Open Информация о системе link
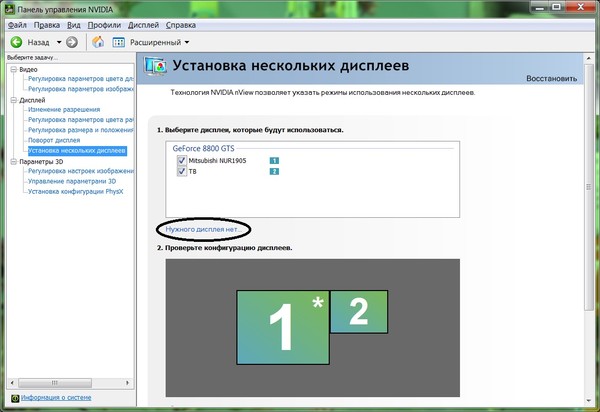 coord(56,397)
